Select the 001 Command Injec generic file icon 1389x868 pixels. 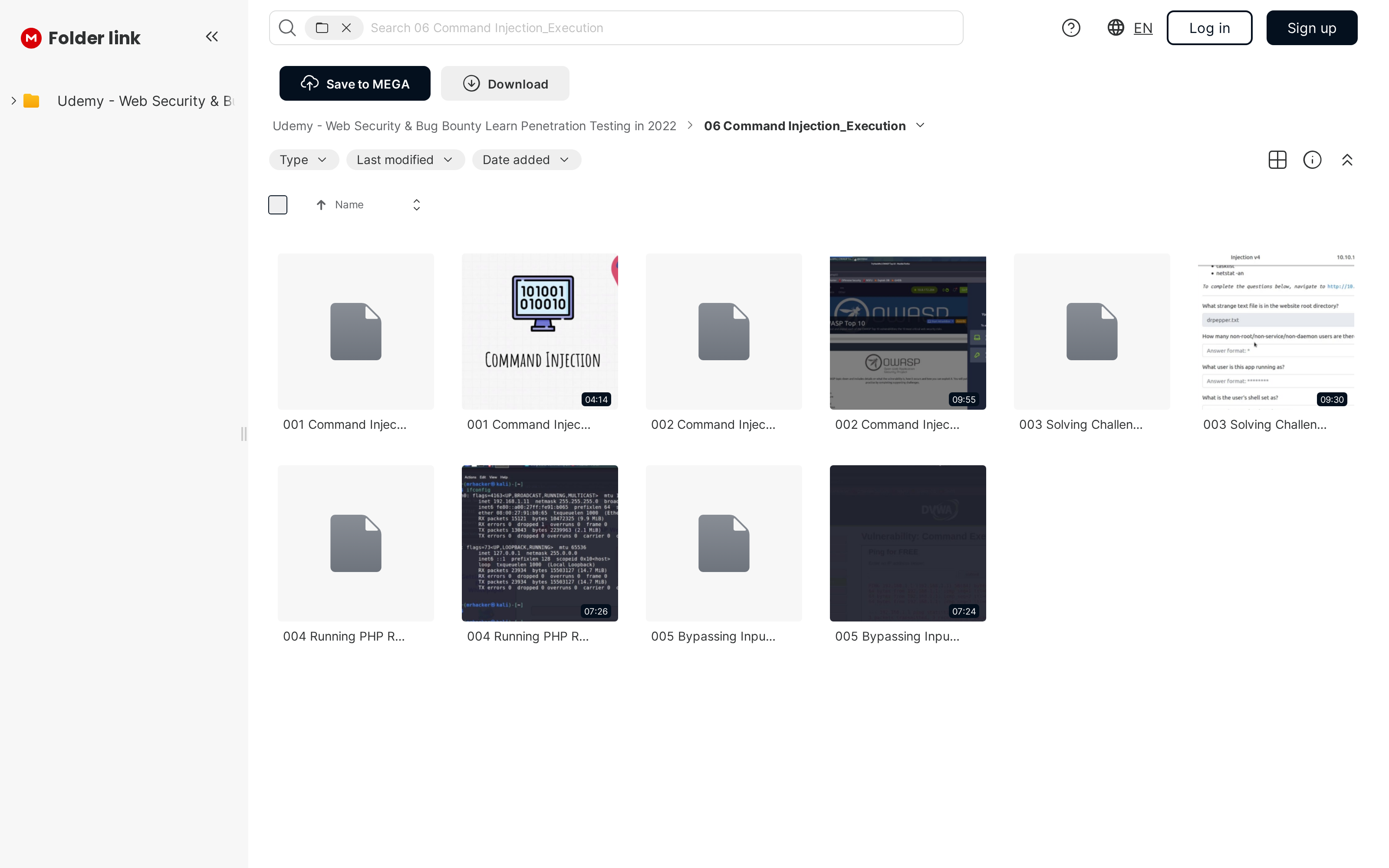point(356,331)
